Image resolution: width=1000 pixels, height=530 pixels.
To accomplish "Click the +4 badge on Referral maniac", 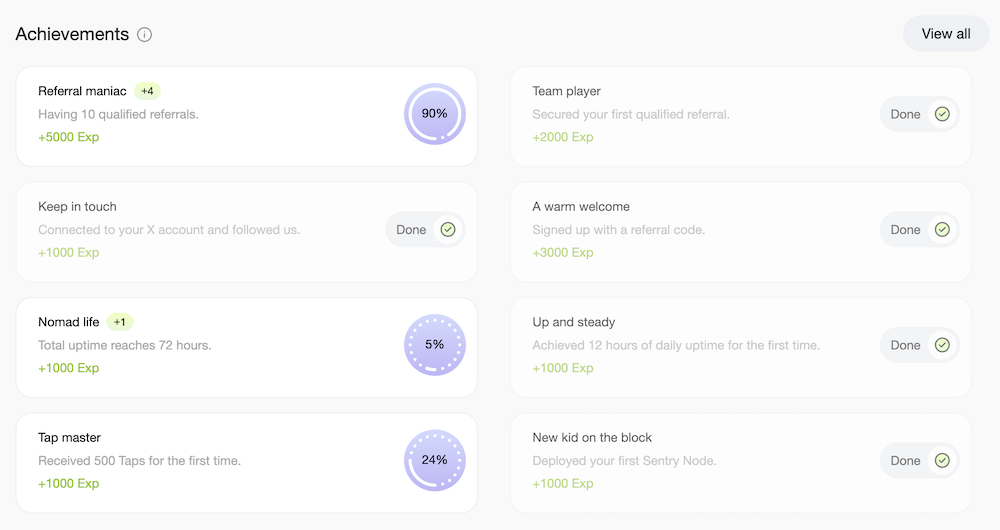I will pyautogui.click(x=147, y=91).
